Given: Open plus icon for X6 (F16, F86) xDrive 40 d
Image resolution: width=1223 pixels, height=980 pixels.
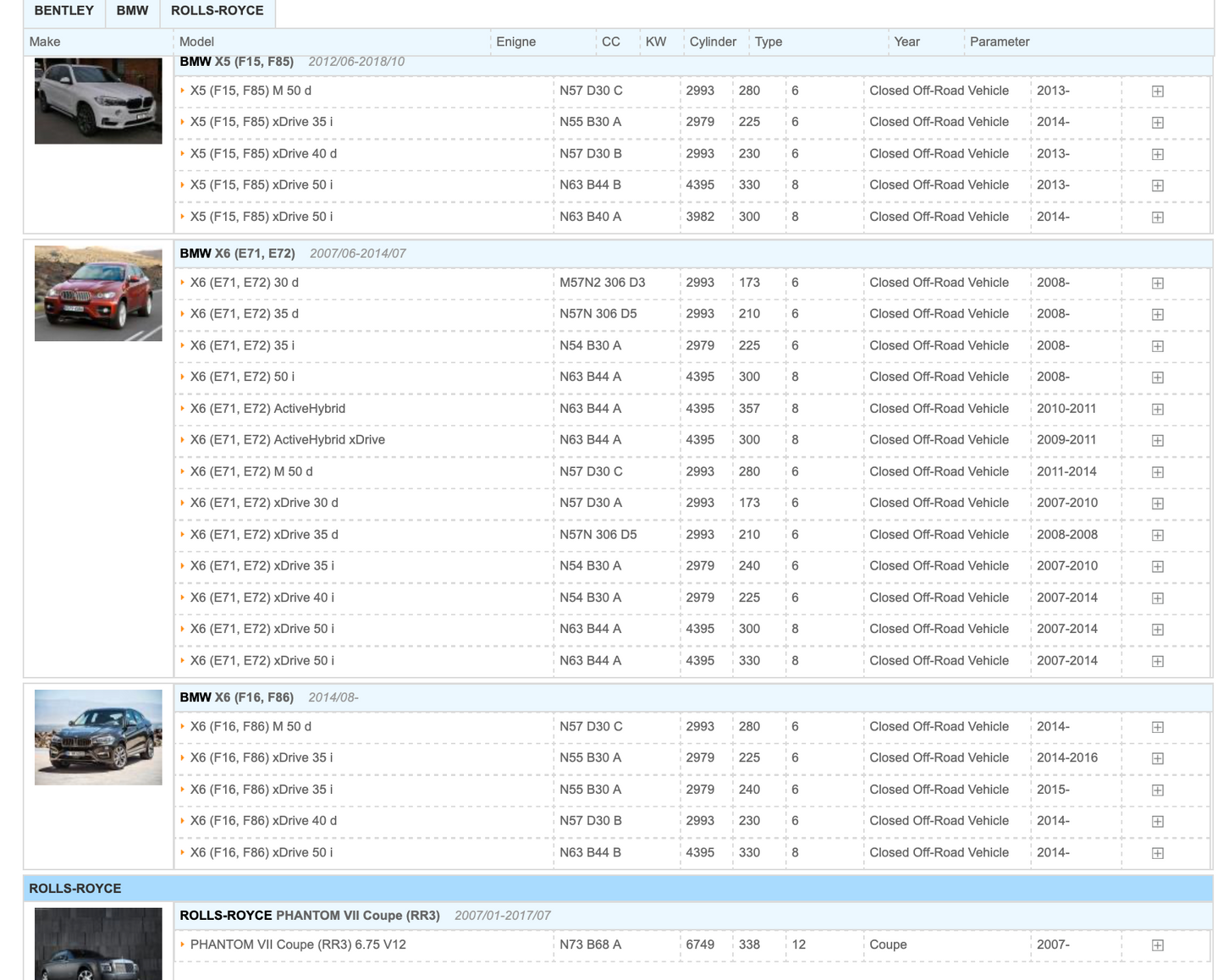Looking at the screenshot, I should click(x=1157, y=822).
